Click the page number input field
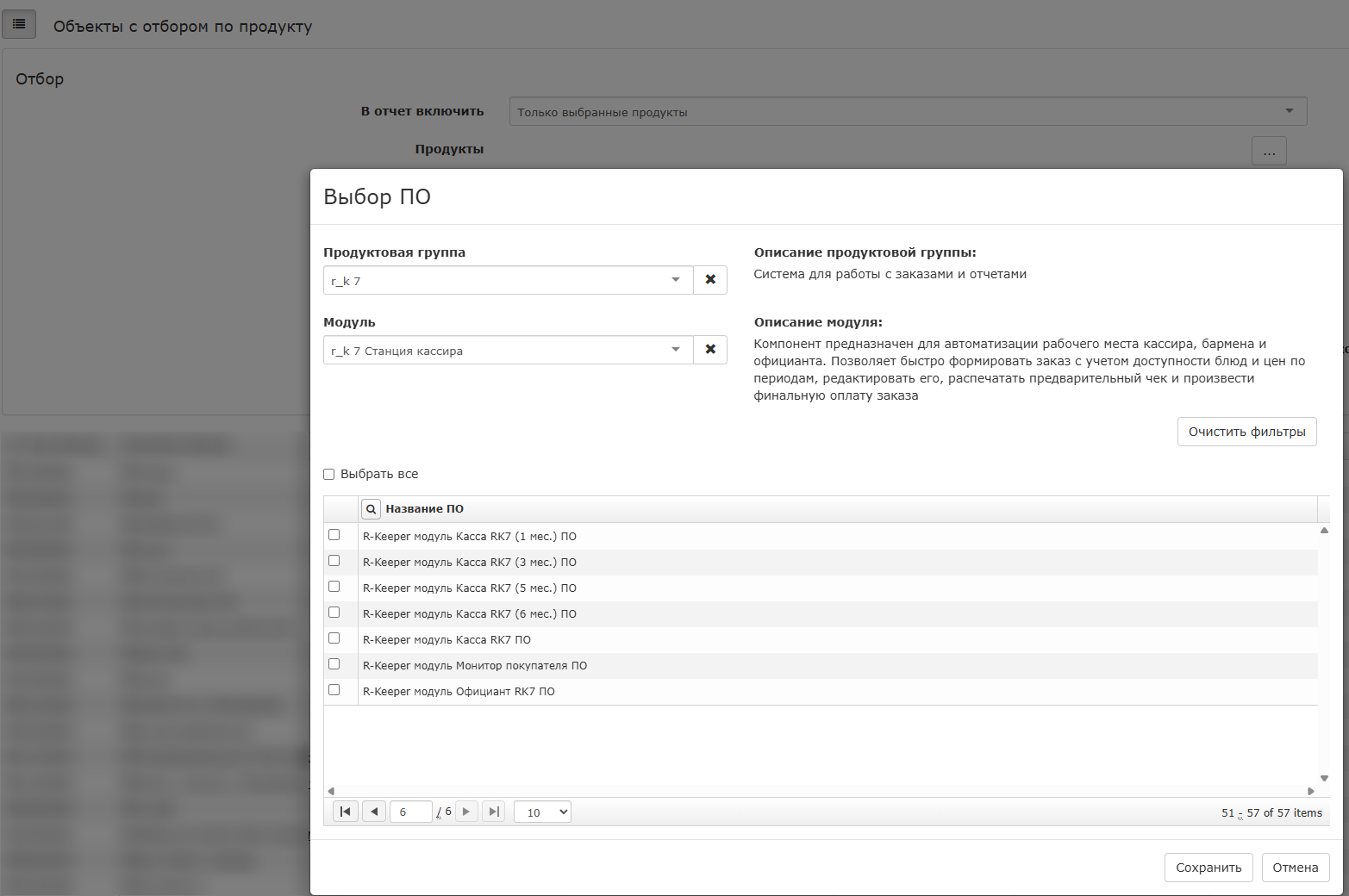Viewport: 1349px width, 896px height. pos(410,812)
